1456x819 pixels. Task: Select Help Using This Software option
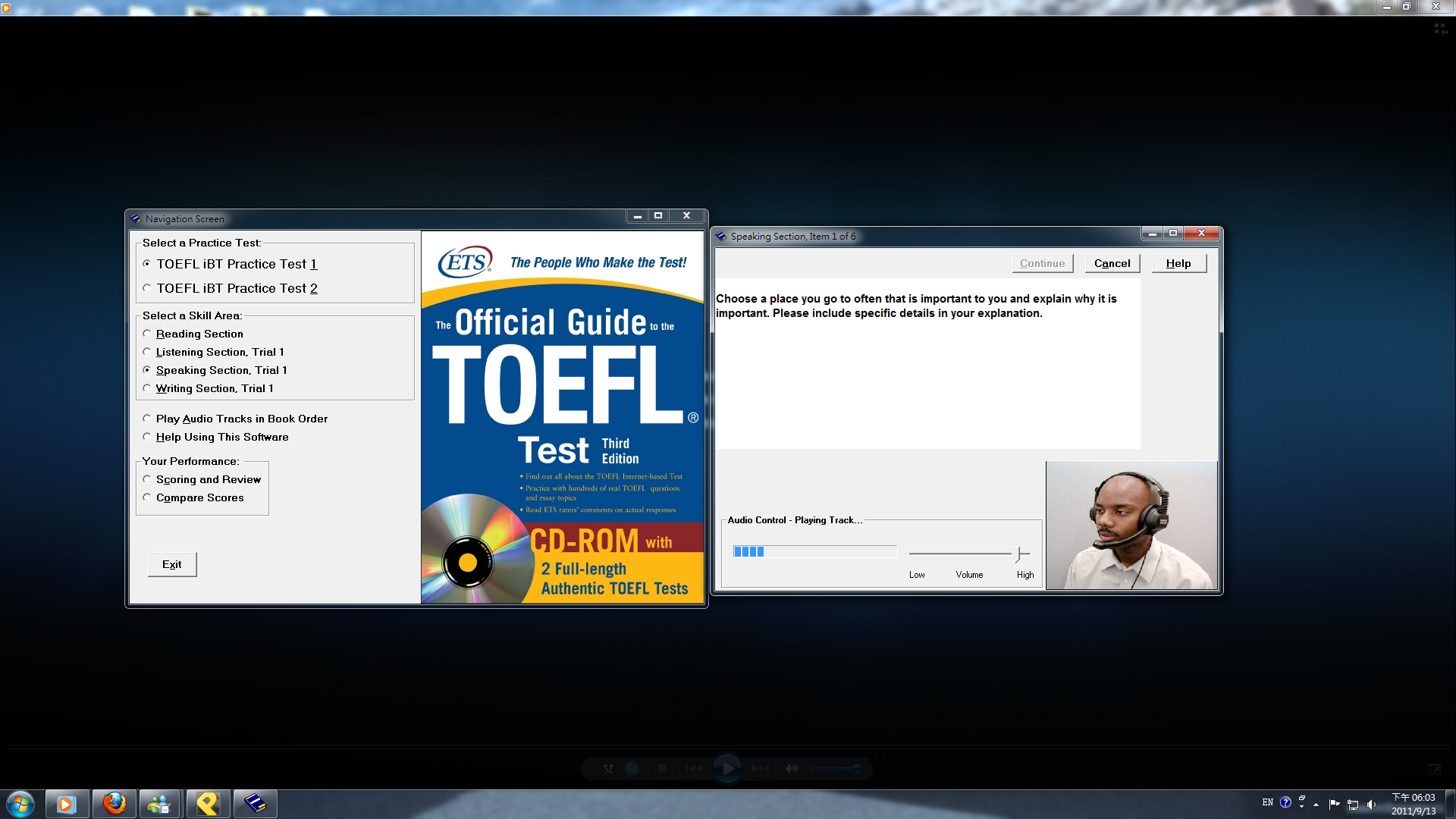[215, 437]
